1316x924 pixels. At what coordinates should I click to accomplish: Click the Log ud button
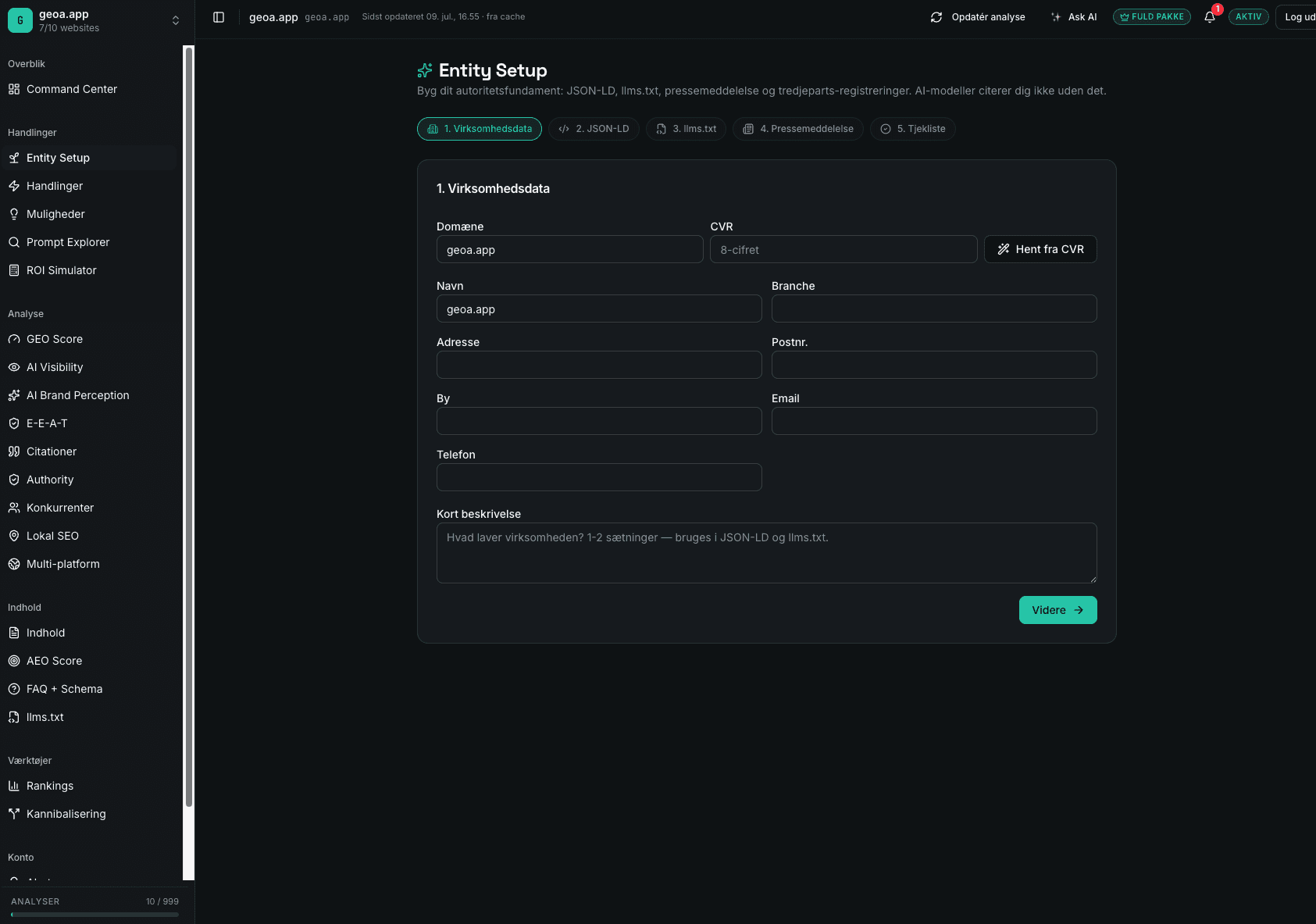(1296, 17)
